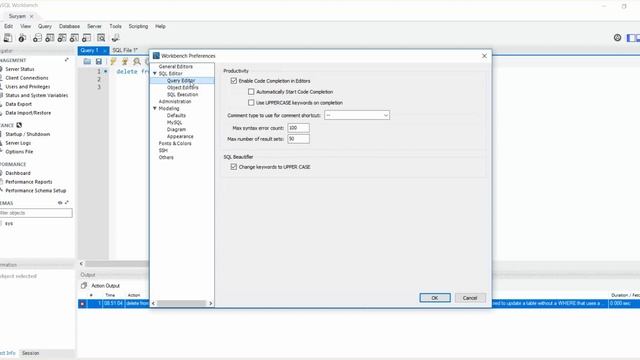Image resolution: width=640 pixels, height=360 pixels.
Task: Toggle Change keywords to UPPER CASE checkbox
Action: coord(234,167)
